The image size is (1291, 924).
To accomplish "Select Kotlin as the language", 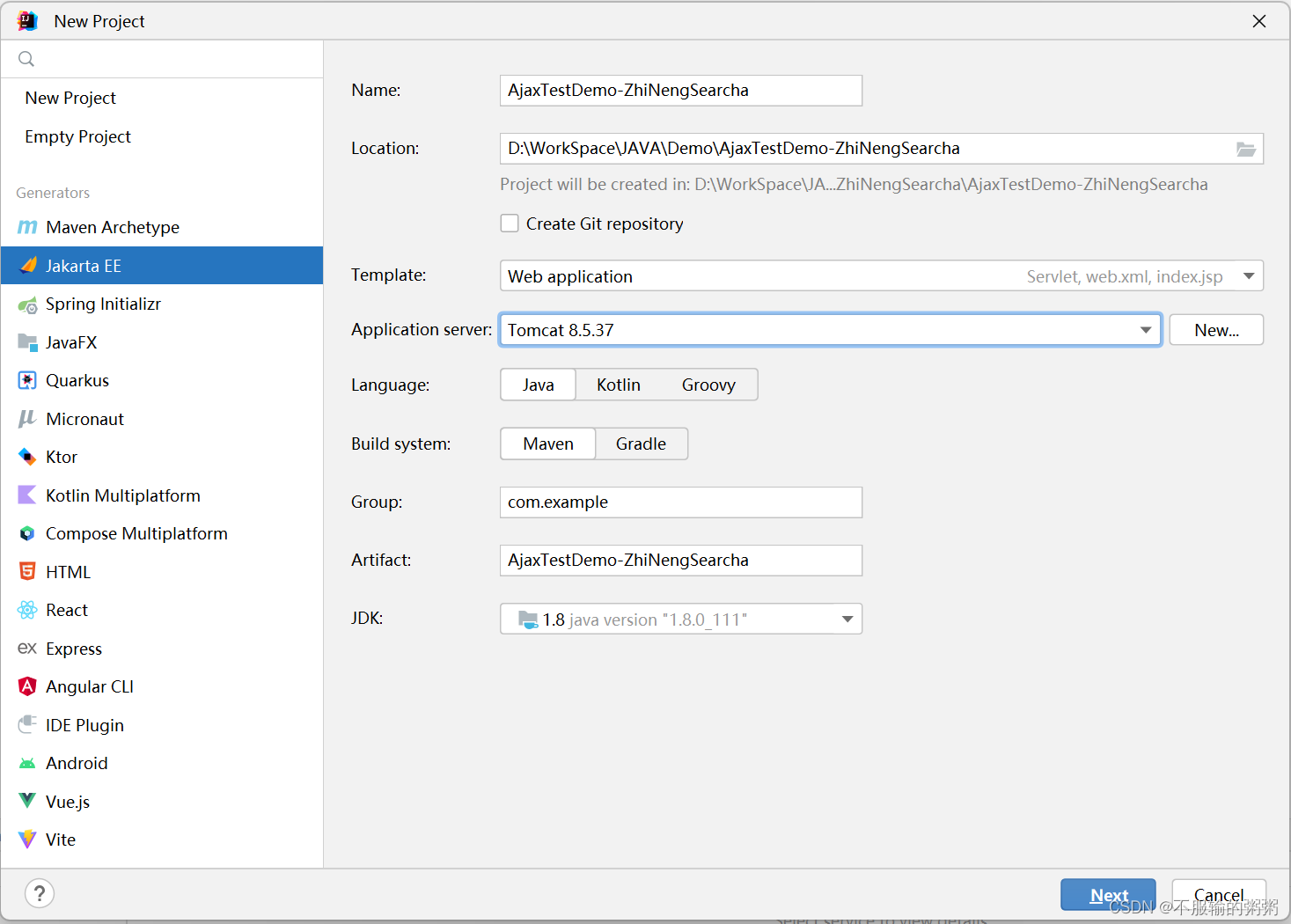I will pos(619,385).
